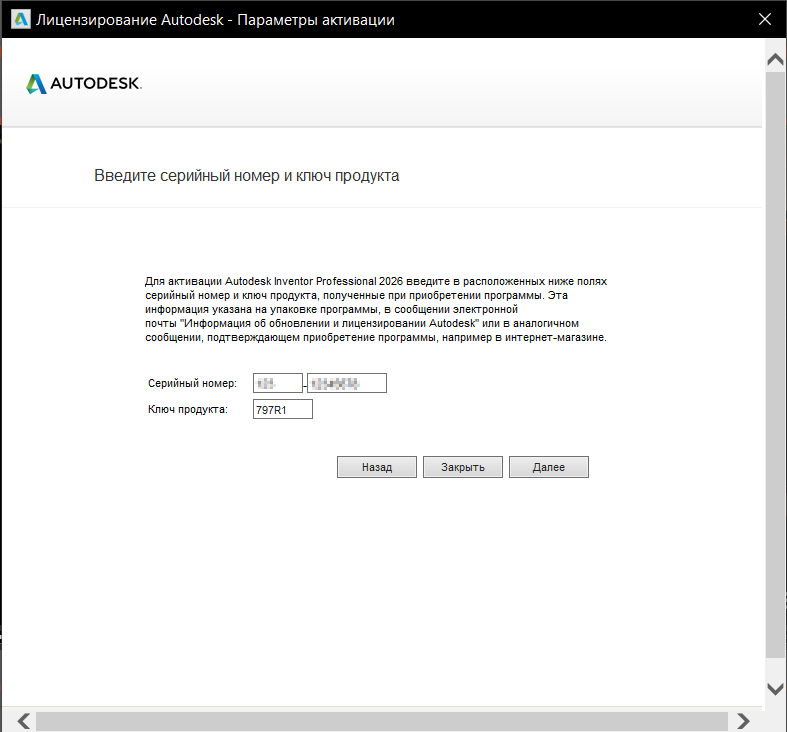Click the Autodesk icon in the title bar
The width and height of the screenshot is (787, 732).
[x=19, y=20]
